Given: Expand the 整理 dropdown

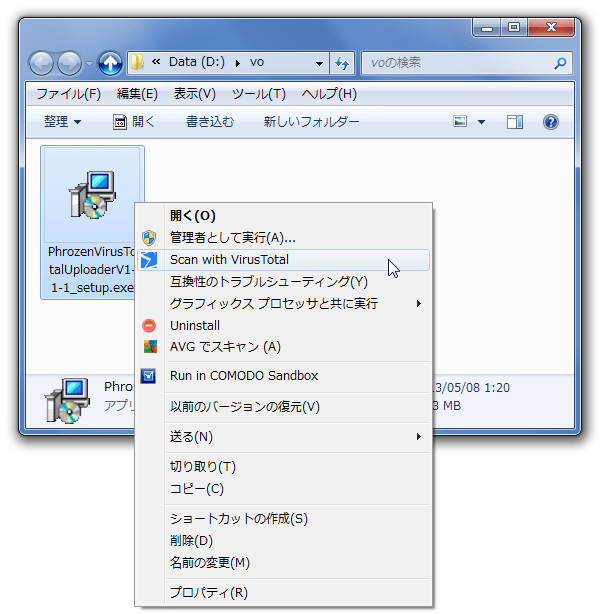Looking at the screenshot, I should [62, 122].
